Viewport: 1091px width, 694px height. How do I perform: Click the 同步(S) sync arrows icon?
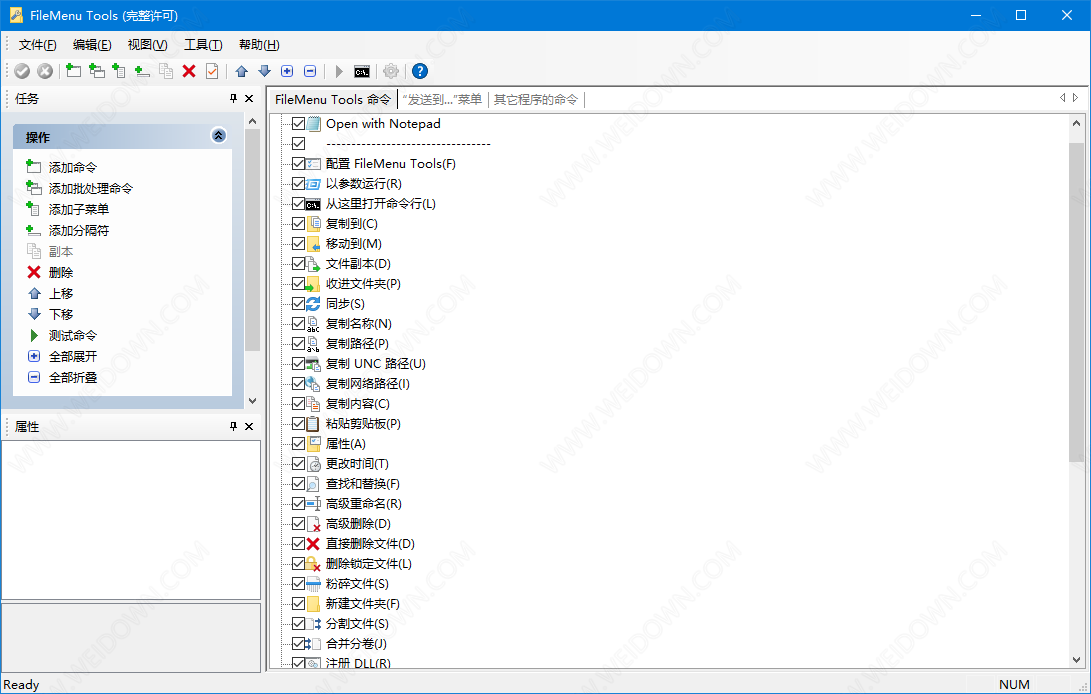pyautogui.click(x=314, y=303)
